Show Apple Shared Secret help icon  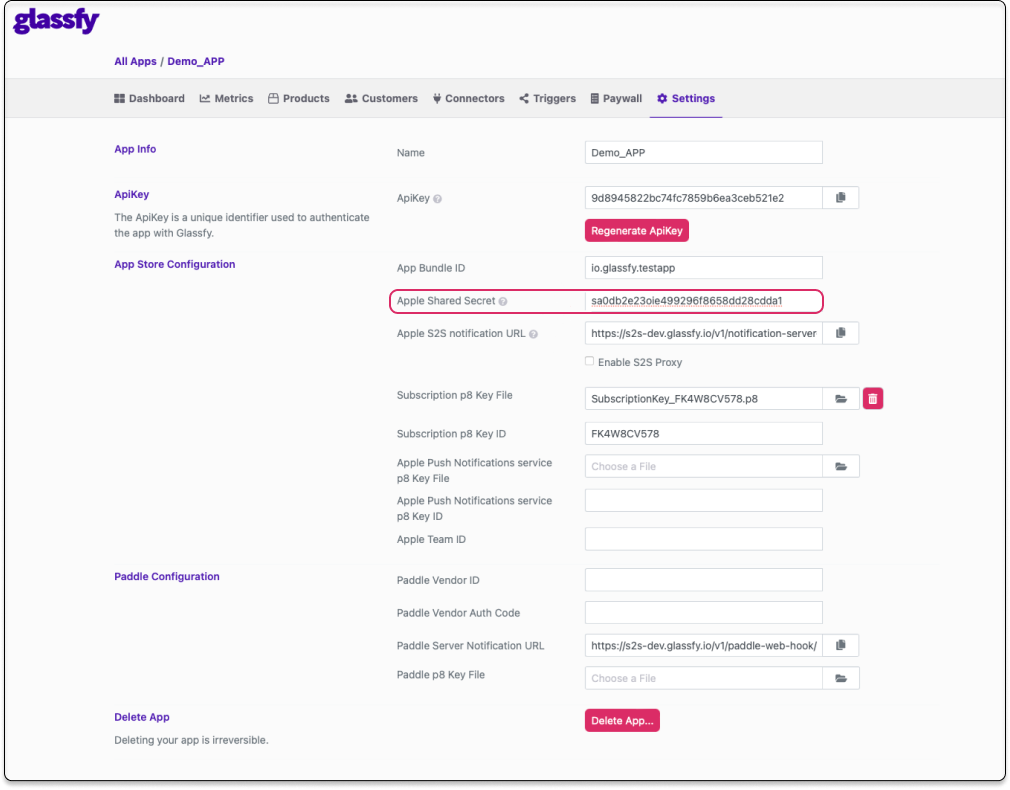click(503, 302)
